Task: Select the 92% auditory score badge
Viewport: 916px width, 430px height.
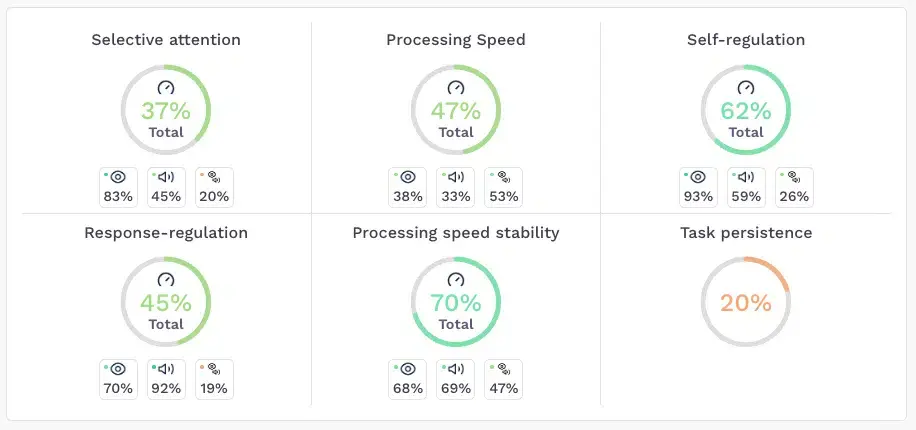Action: (x=166, y=379)
